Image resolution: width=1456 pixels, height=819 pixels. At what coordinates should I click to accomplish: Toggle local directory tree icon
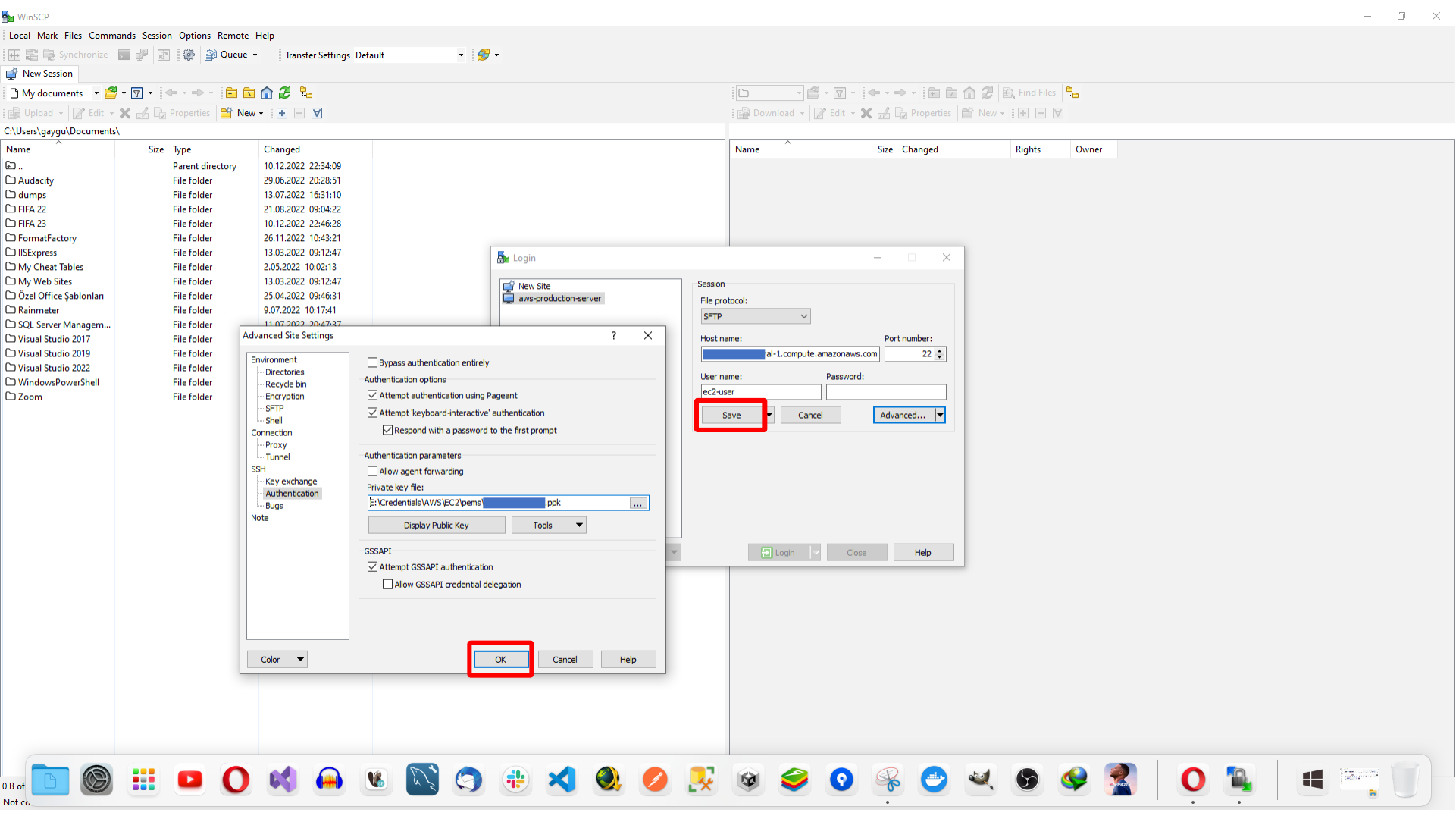coord(306,93)
